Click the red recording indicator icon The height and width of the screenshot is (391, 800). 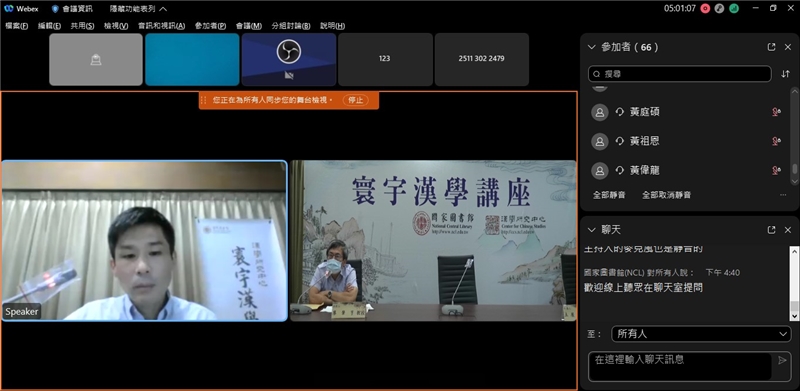(x=706, y=8)
